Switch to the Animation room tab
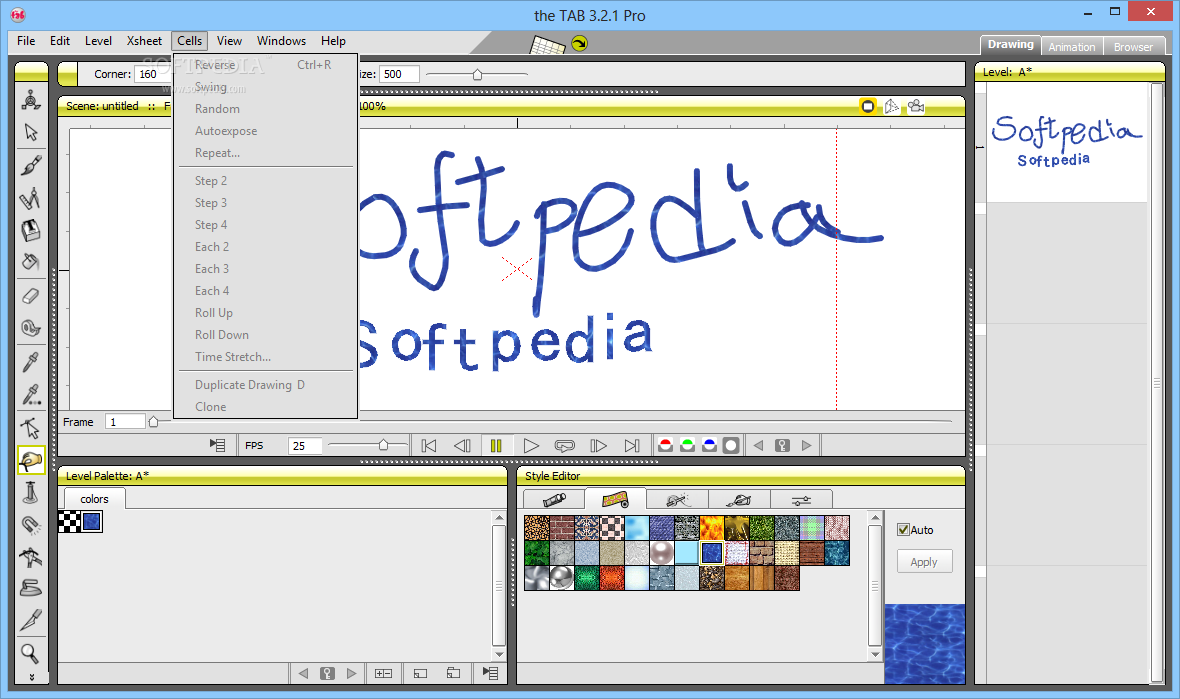This screenshot has height=699, width=1180. click(x=1072, y=47)
